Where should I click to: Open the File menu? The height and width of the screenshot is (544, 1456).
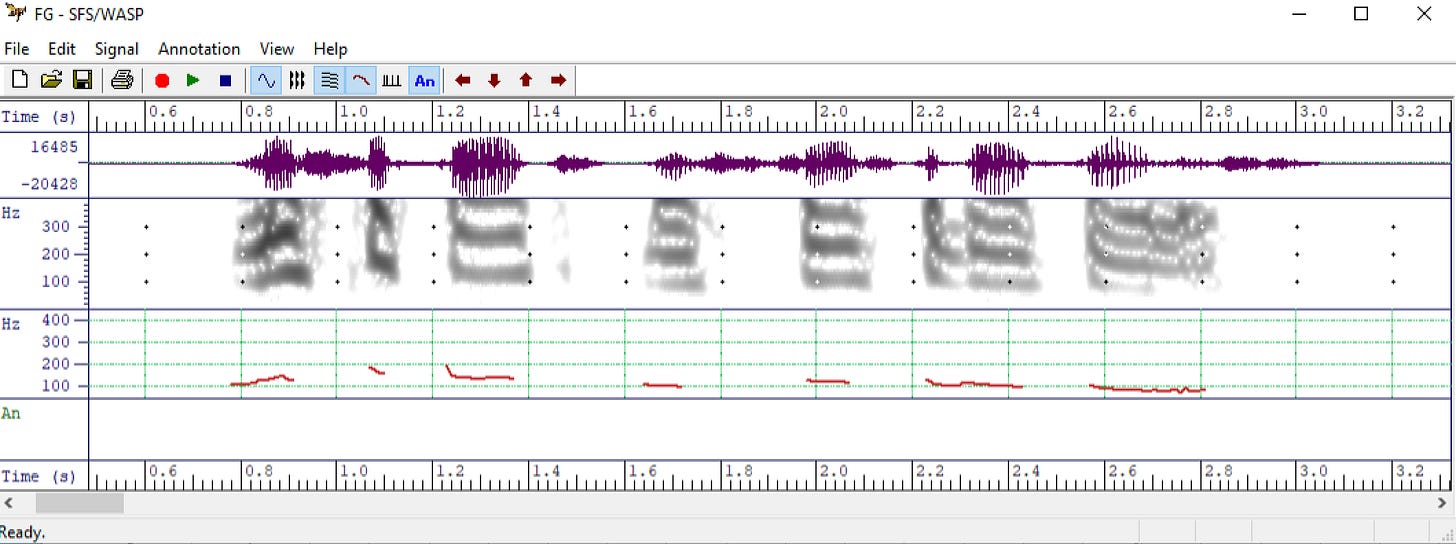(17, 49)
